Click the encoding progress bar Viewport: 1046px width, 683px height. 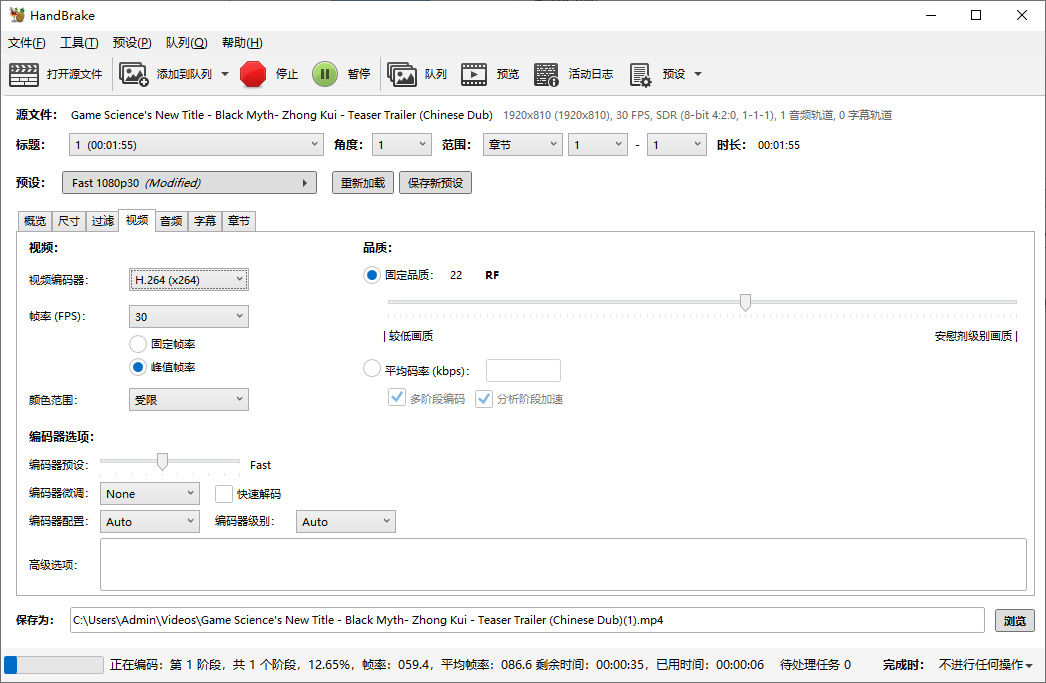[53, 665]
